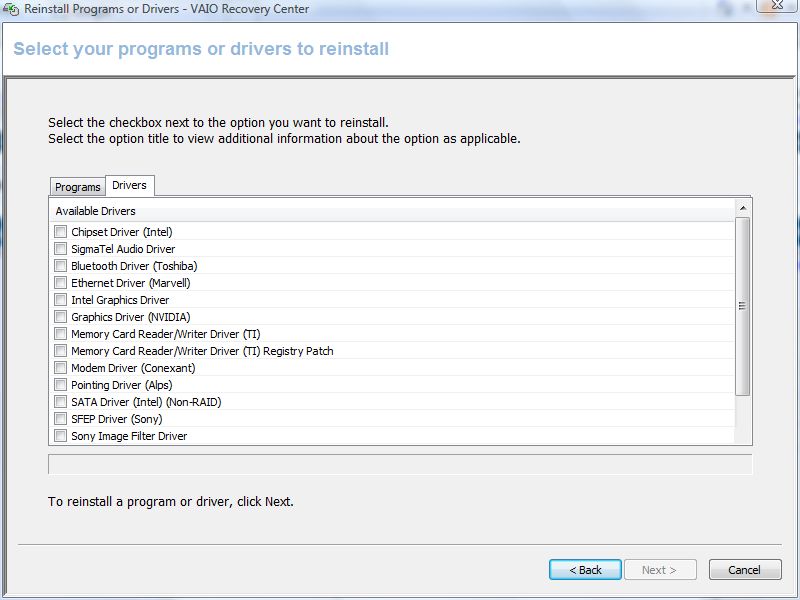This screenshot has height=600, width=800.
Task: Select the SFEP Driver (Sony) checkbox
Action: [61, 419]
